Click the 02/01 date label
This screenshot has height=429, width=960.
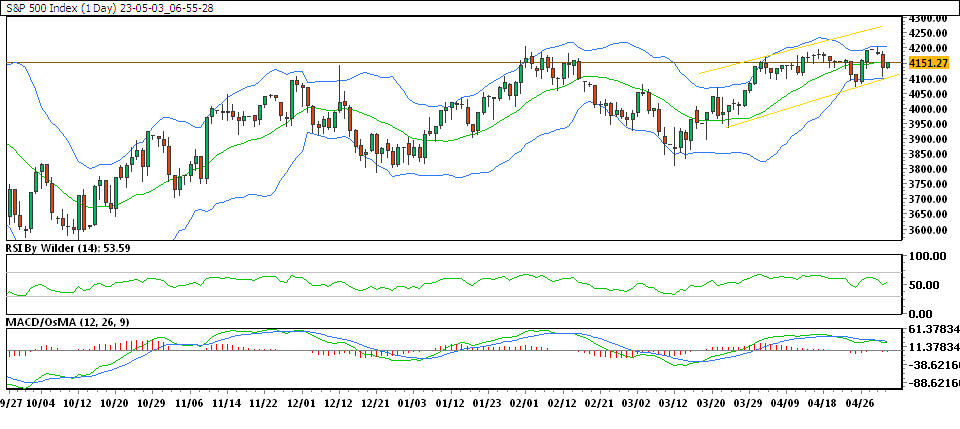525,404
